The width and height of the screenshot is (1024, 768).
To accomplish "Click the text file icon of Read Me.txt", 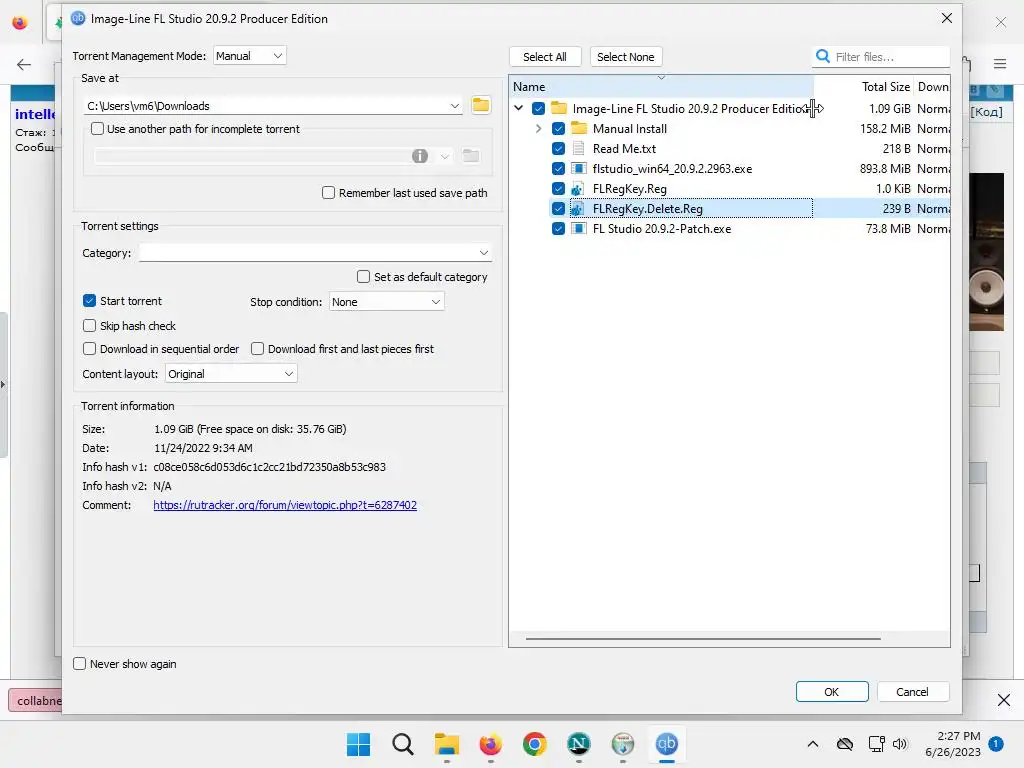I will [578, 148].
